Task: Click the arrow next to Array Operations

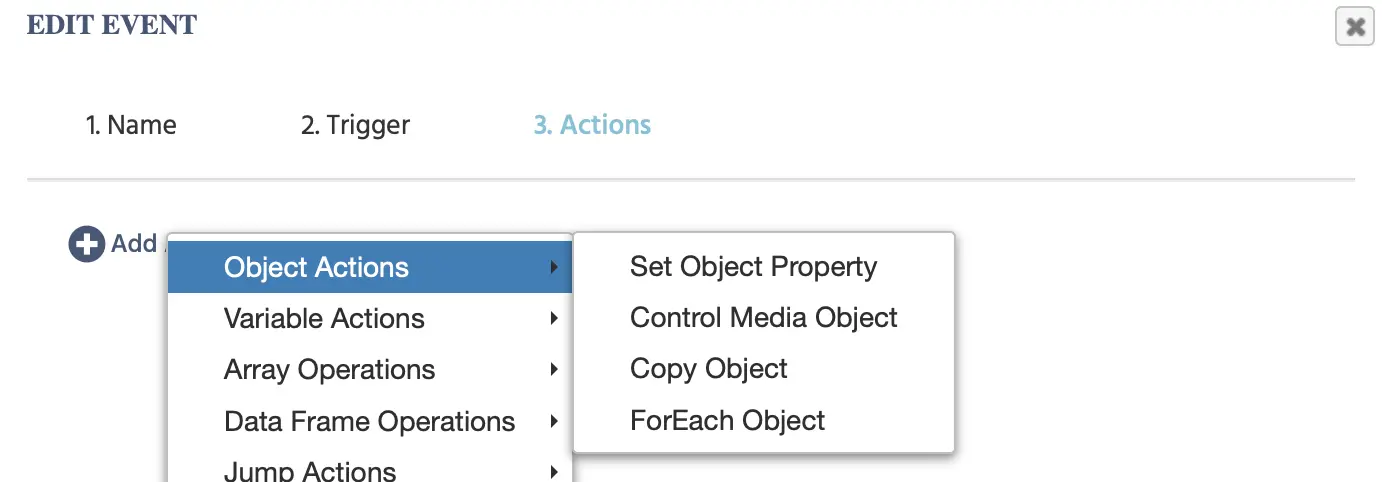Action: [554, 370]
